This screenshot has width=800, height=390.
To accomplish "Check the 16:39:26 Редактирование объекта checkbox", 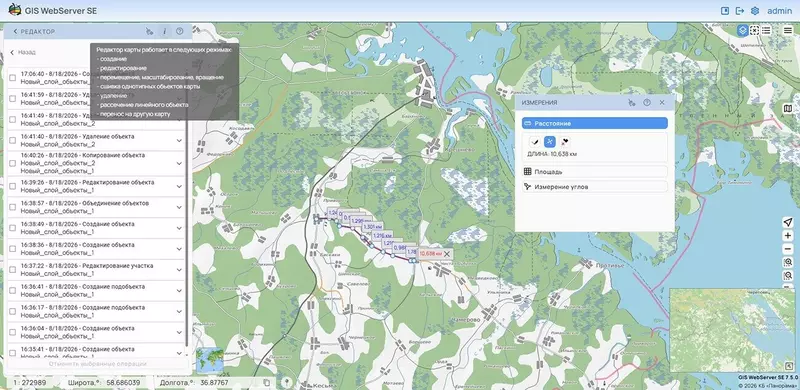I will pyautogui.click(x=13, y=186).
